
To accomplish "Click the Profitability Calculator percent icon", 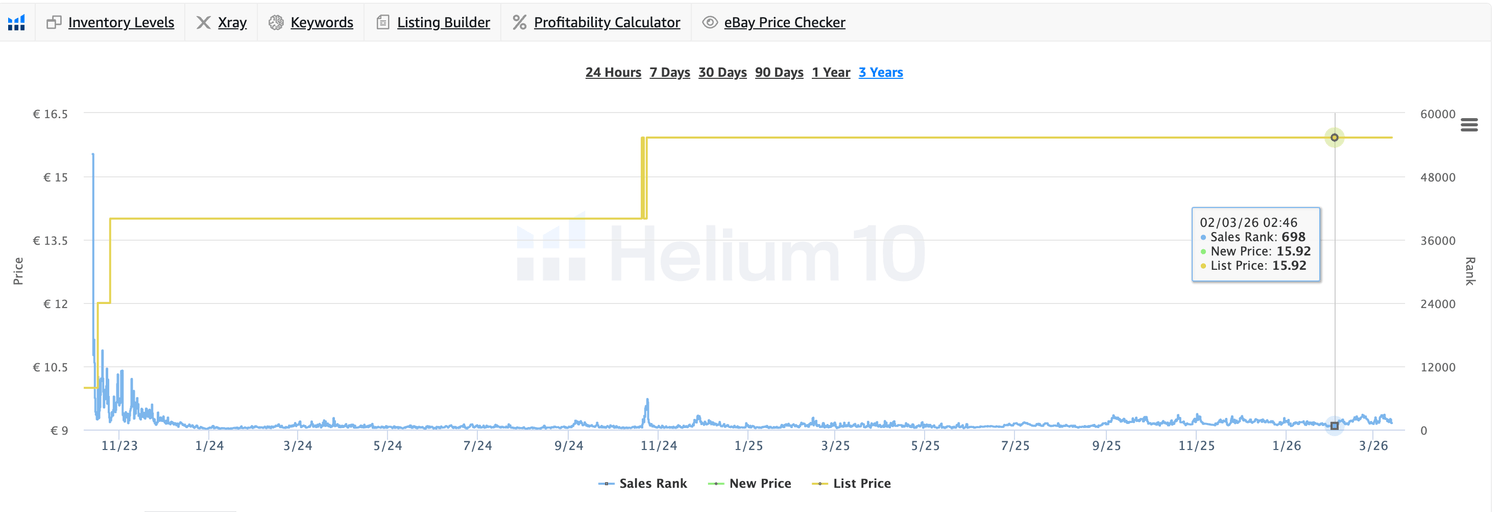I will pyautogui.click(x=519, y=22).
